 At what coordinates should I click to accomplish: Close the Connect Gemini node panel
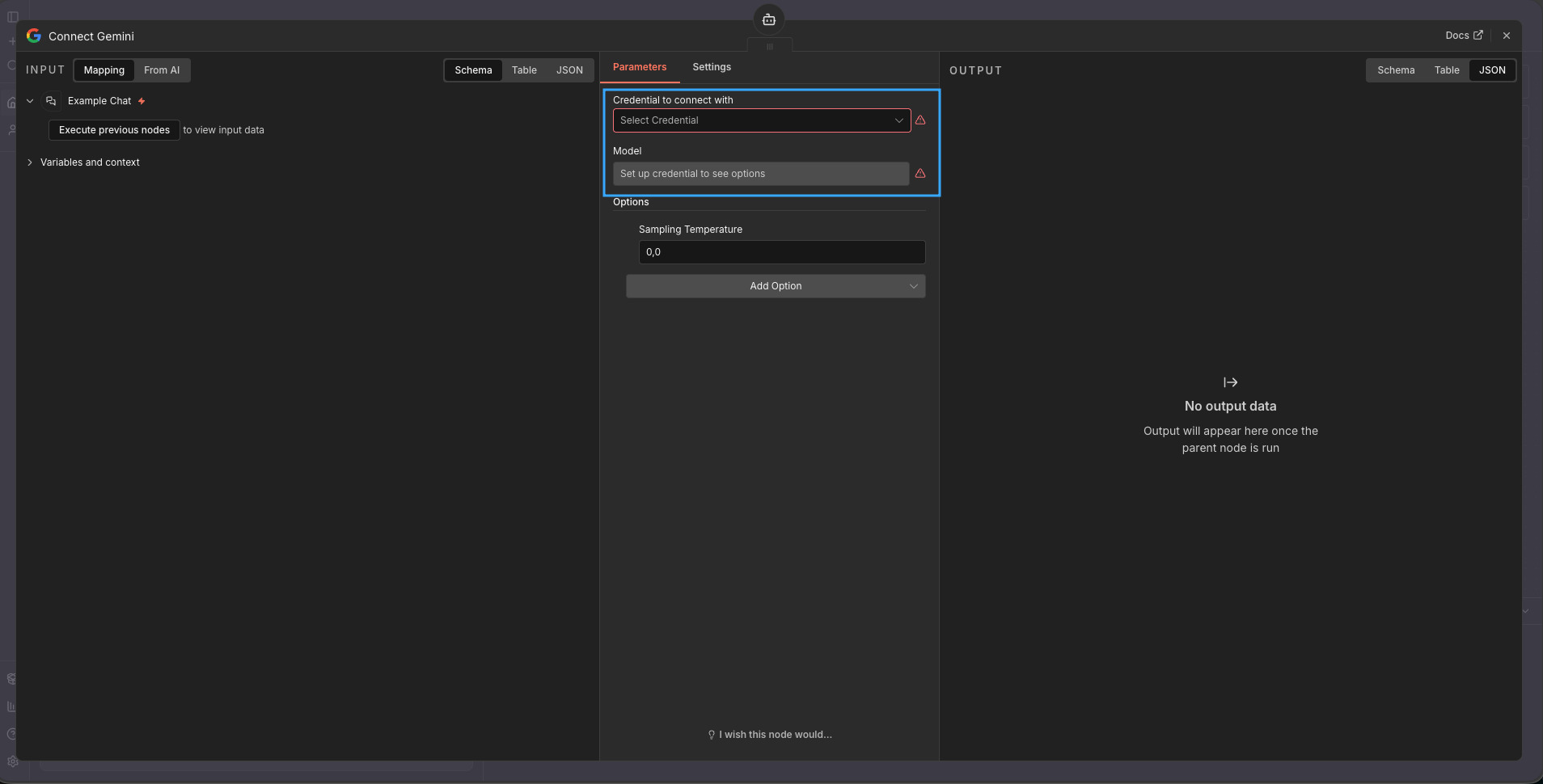(x=1506, y=36)
